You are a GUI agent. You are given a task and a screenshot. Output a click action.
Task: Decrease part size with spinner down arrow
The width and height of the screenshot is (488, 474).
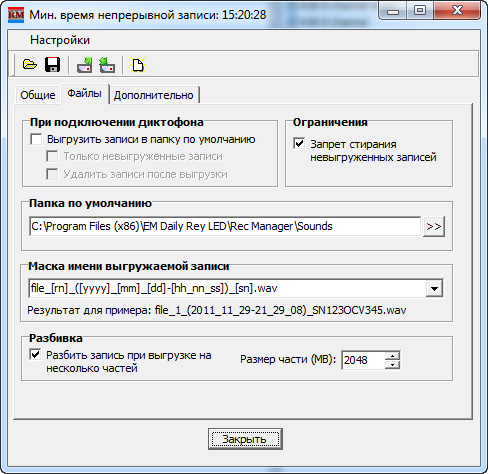click(x=392, y=364)
